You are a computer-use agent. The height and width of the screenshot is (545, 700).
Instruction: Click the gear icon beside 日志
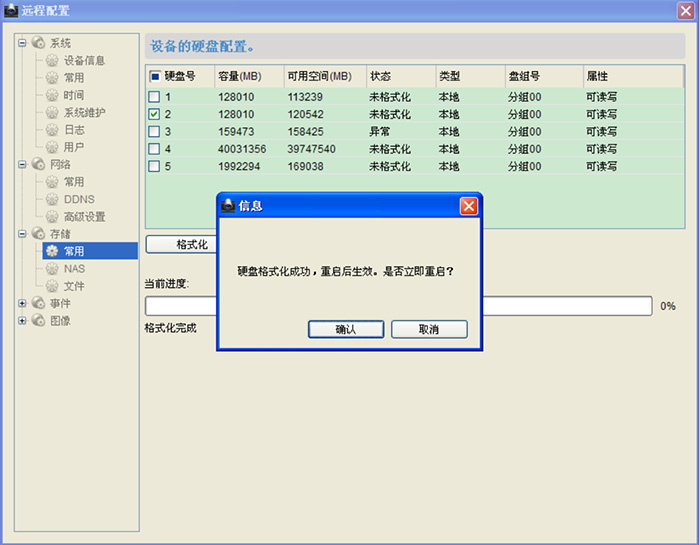coord(53,130)
